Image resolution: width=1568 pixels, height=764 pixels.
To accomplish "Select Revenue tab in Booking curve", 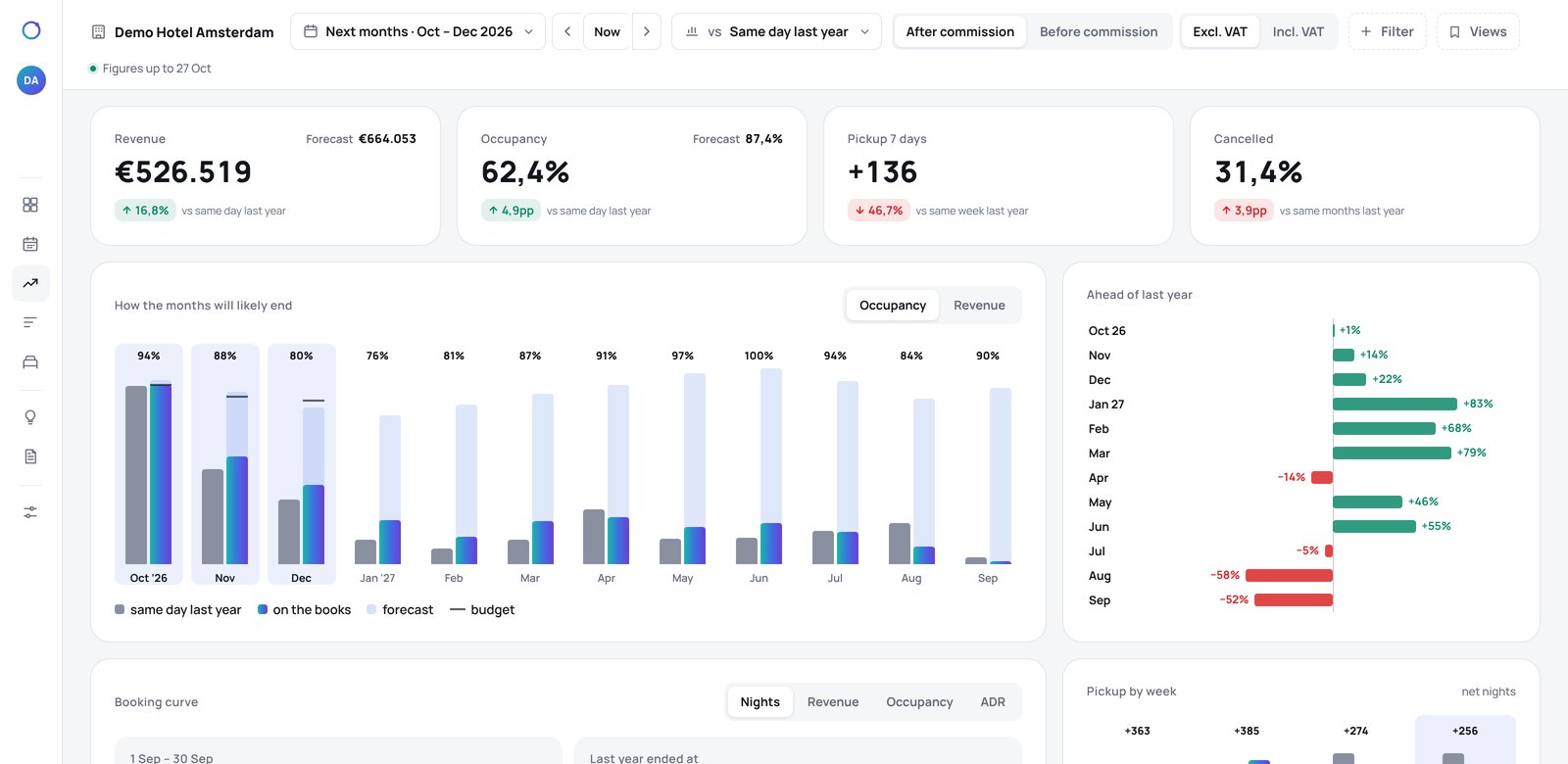I will (833, 701).
